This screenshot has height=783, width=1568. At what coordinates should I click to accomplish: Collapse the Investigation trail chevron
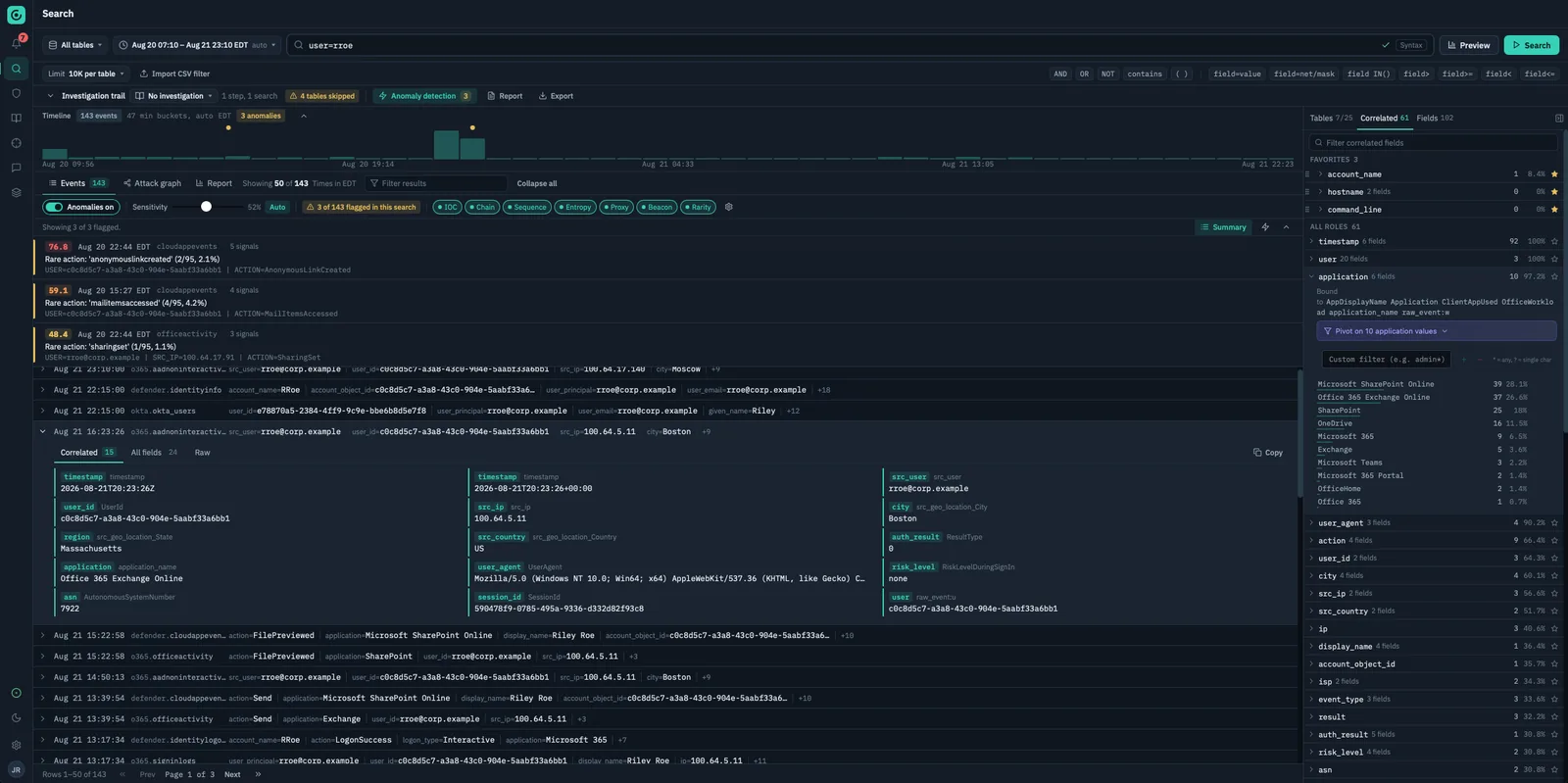50,96
